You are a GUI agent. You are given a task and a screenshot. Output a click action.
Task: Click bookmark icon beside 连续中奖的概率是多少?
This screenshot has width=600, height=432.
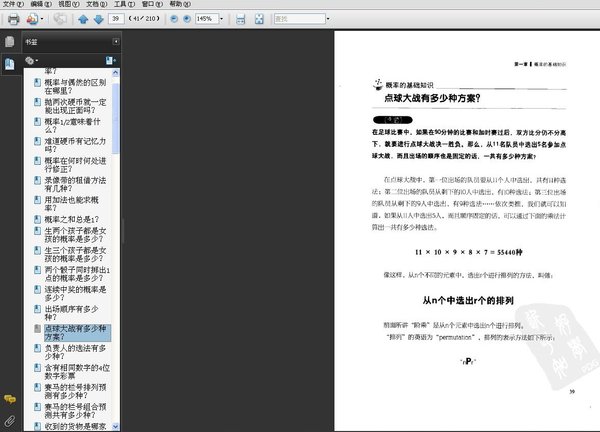pos(37,289)
